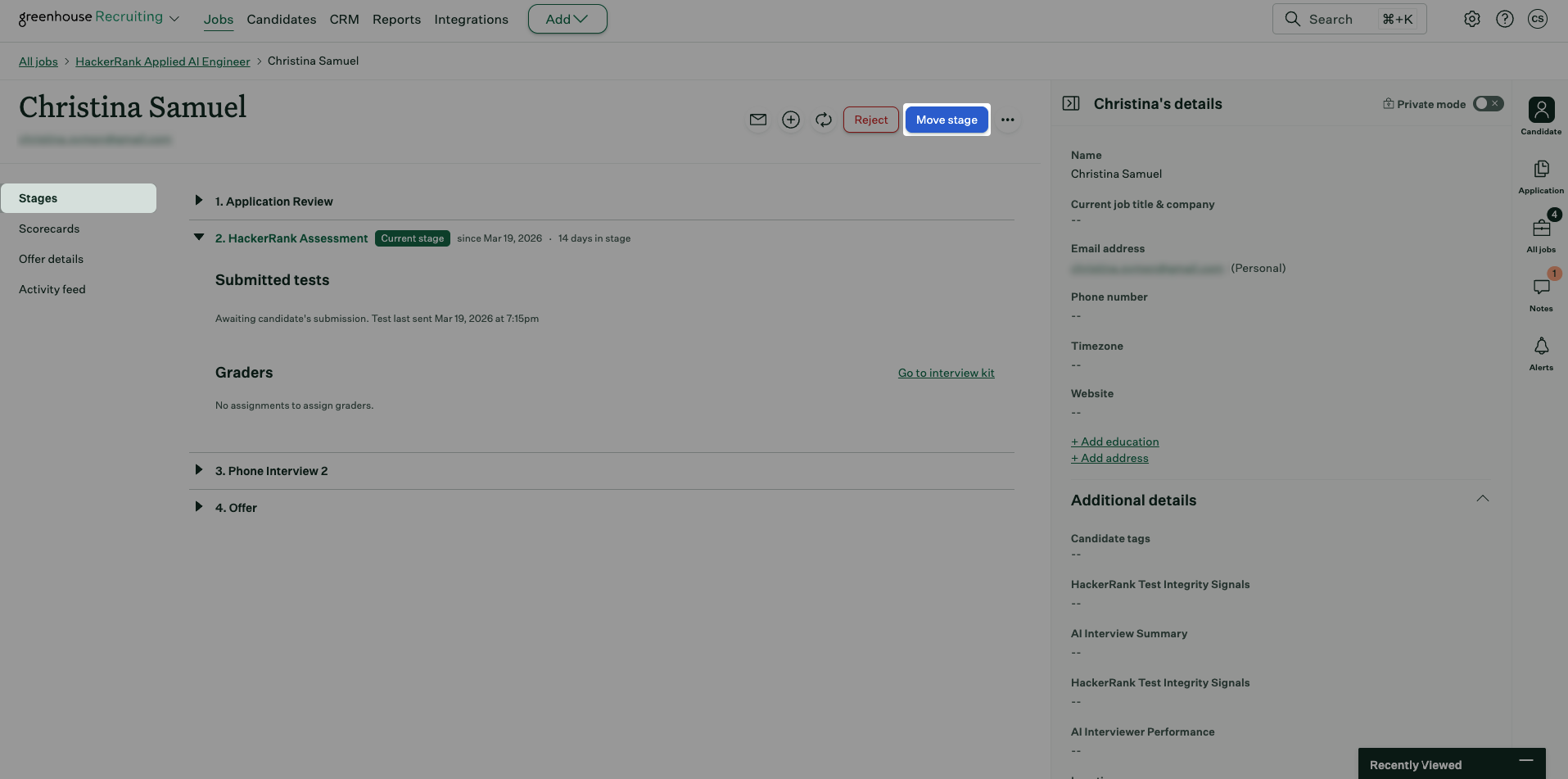Open the CRM tab
The height and width of the screenshot is (779, 1568).
(x=345, y=19)
